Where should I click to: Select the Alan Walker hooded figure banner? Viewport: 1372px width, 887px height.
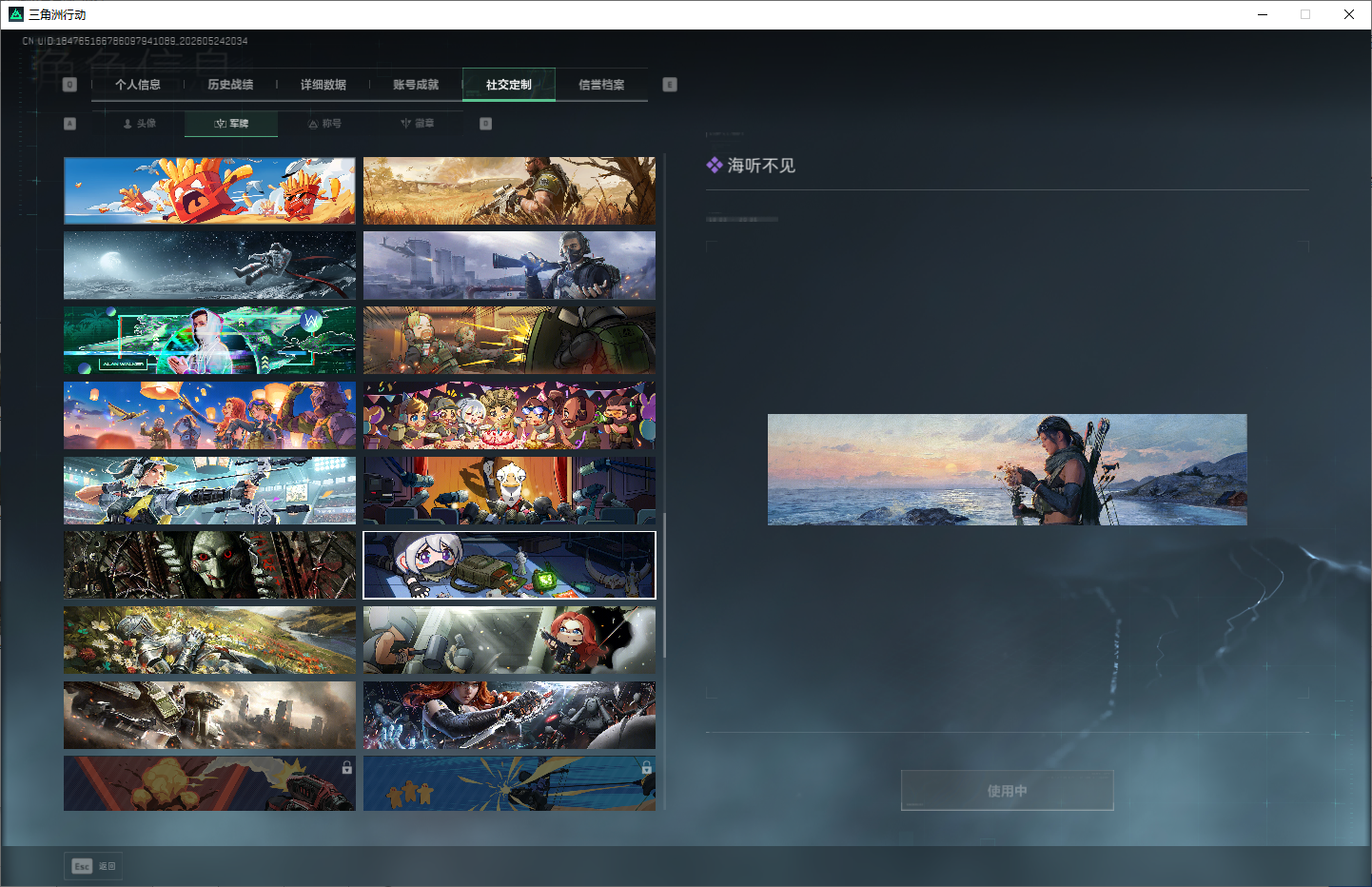tap(209, 340)
